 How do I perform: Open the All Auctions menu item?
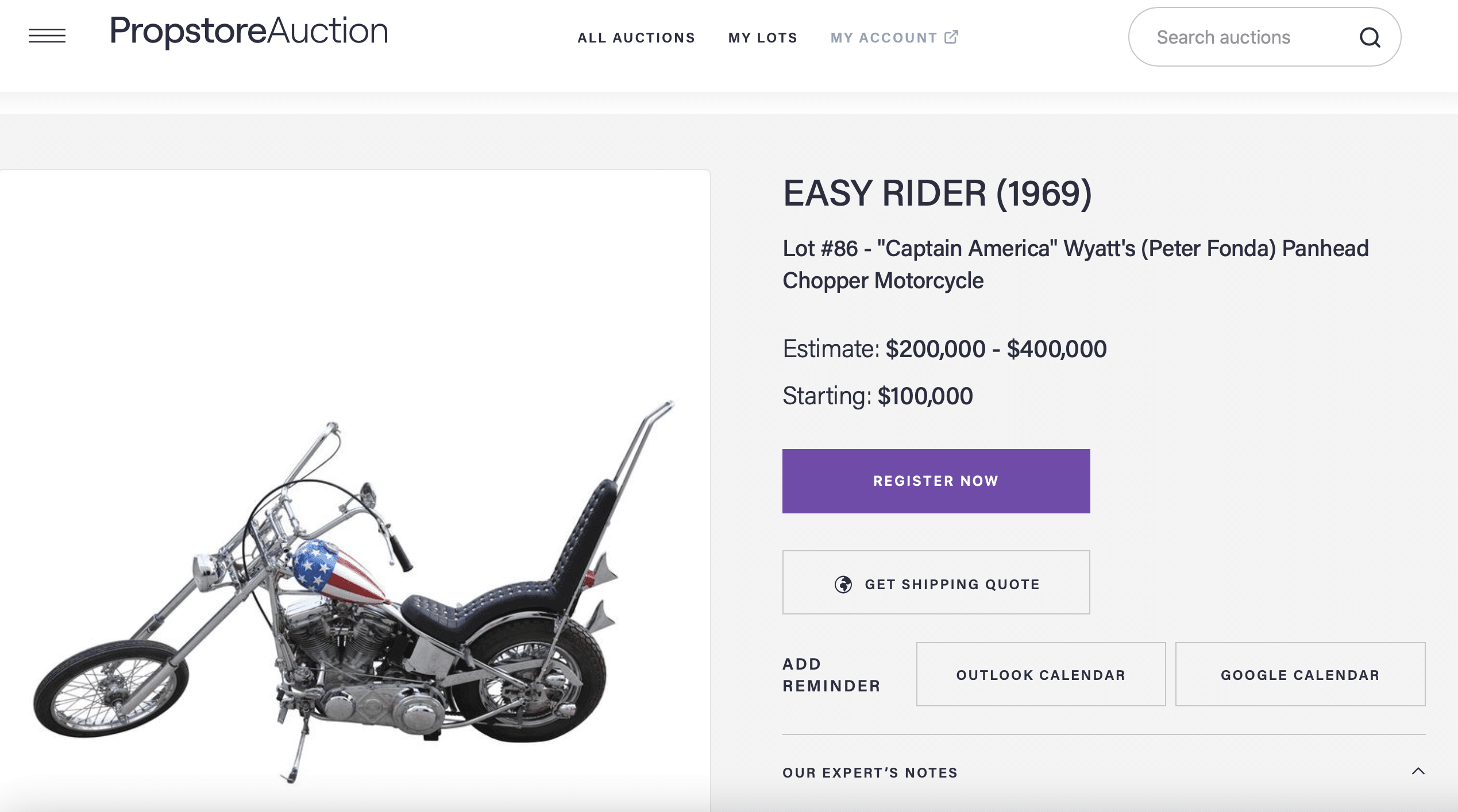pos(636,38)
